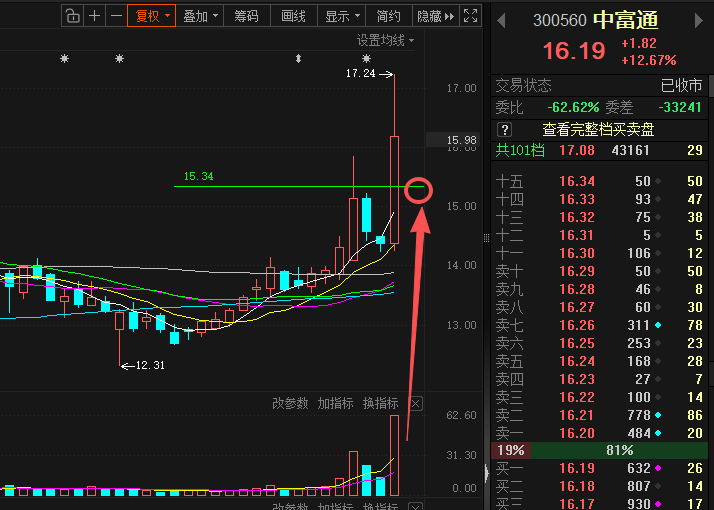Image resolution: width=714 pixels, height=510 pixels.
Task: Click the cyan diamond beside 卖七 volume 311
Action: pos(658,325)
